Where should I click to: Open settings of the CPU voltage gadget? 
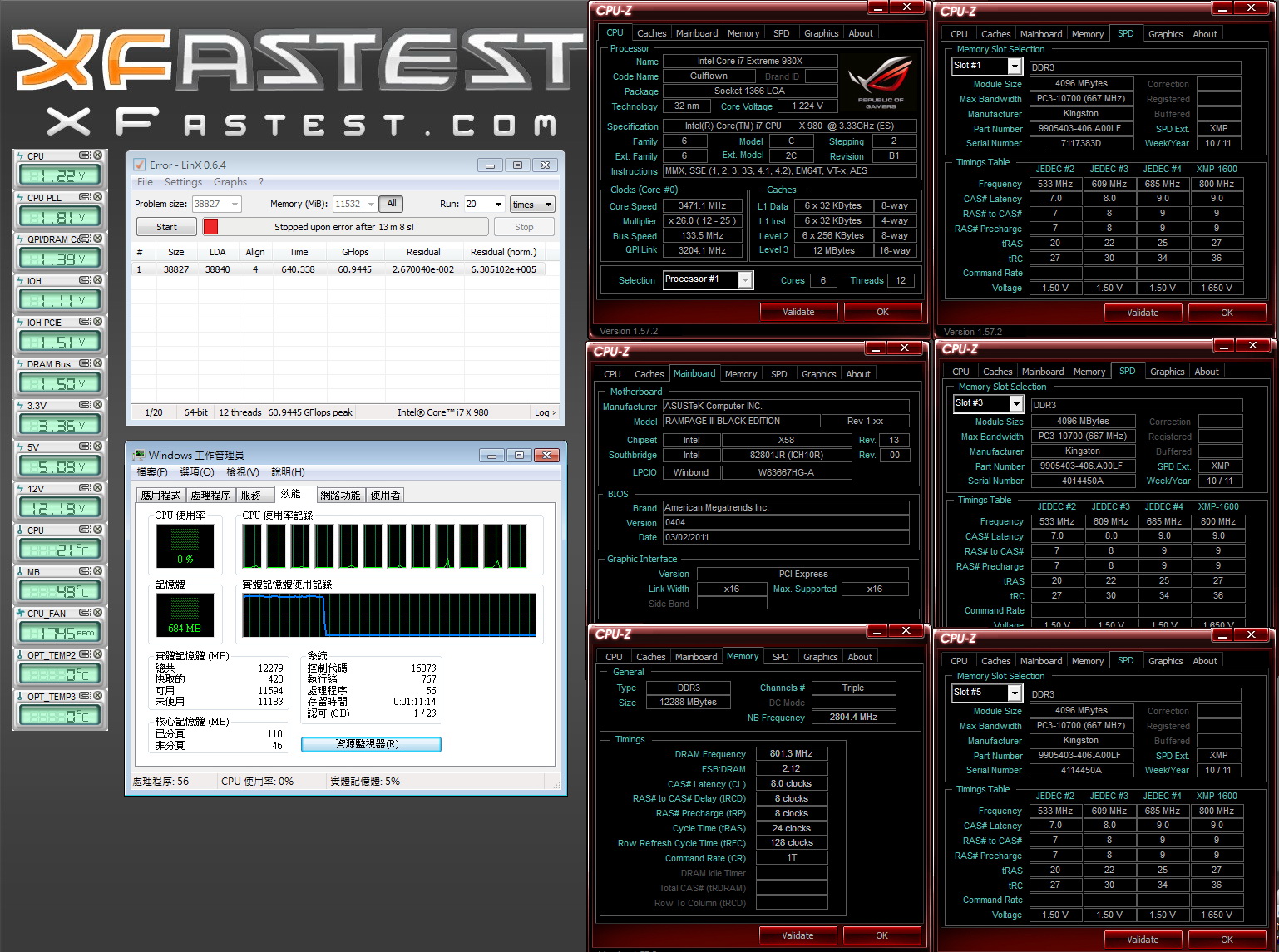tap(85, 155)
